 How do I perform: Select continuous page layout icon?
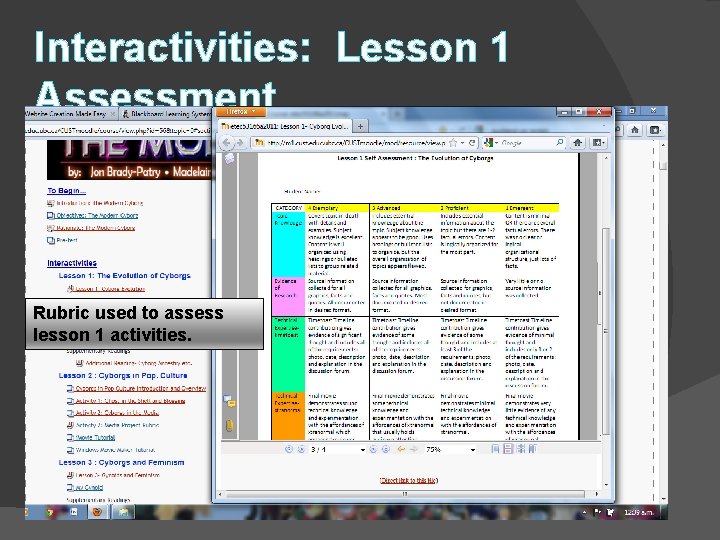pos(508,449)
